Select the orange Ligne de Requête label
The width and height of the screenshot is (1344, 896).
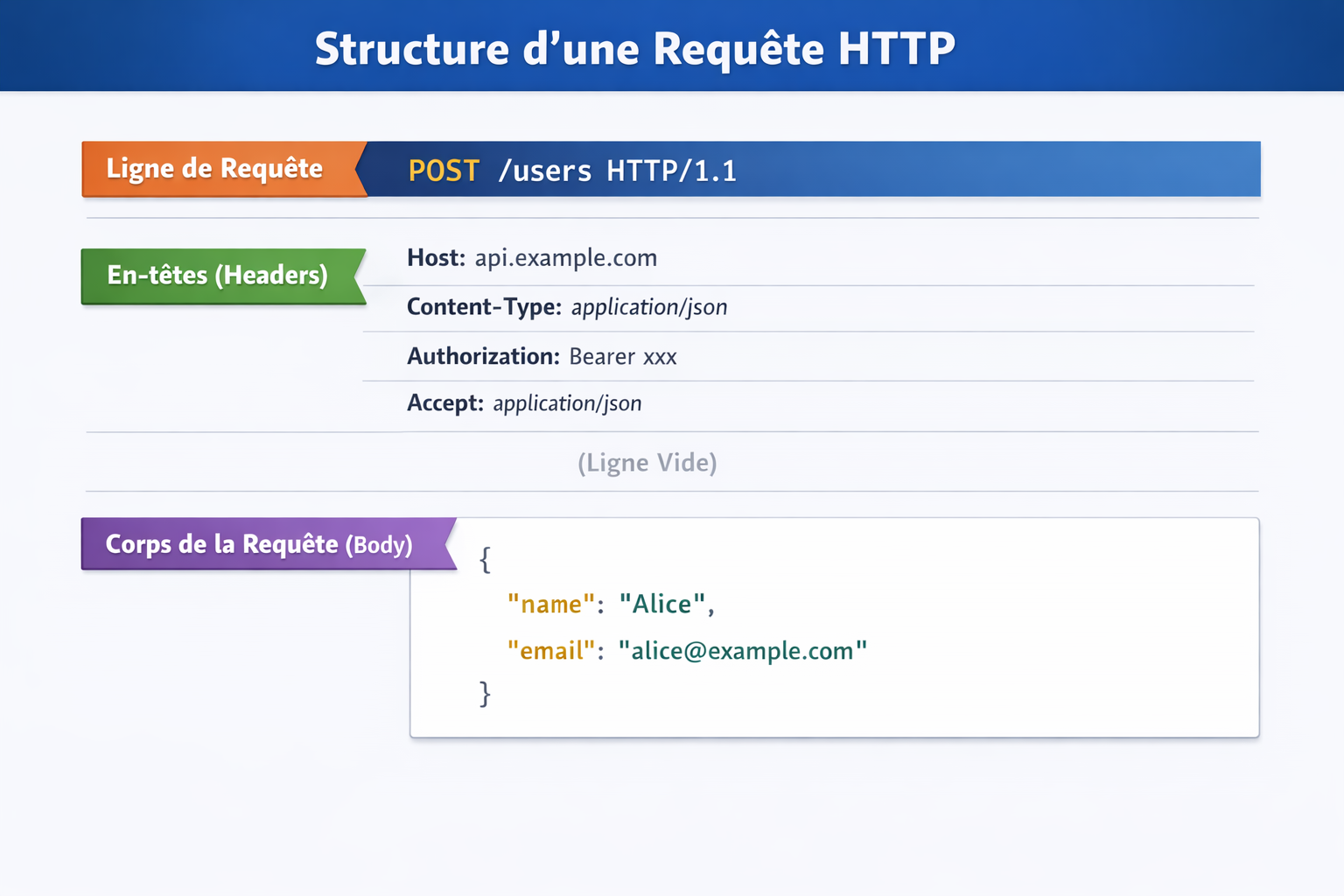(214, 168)
